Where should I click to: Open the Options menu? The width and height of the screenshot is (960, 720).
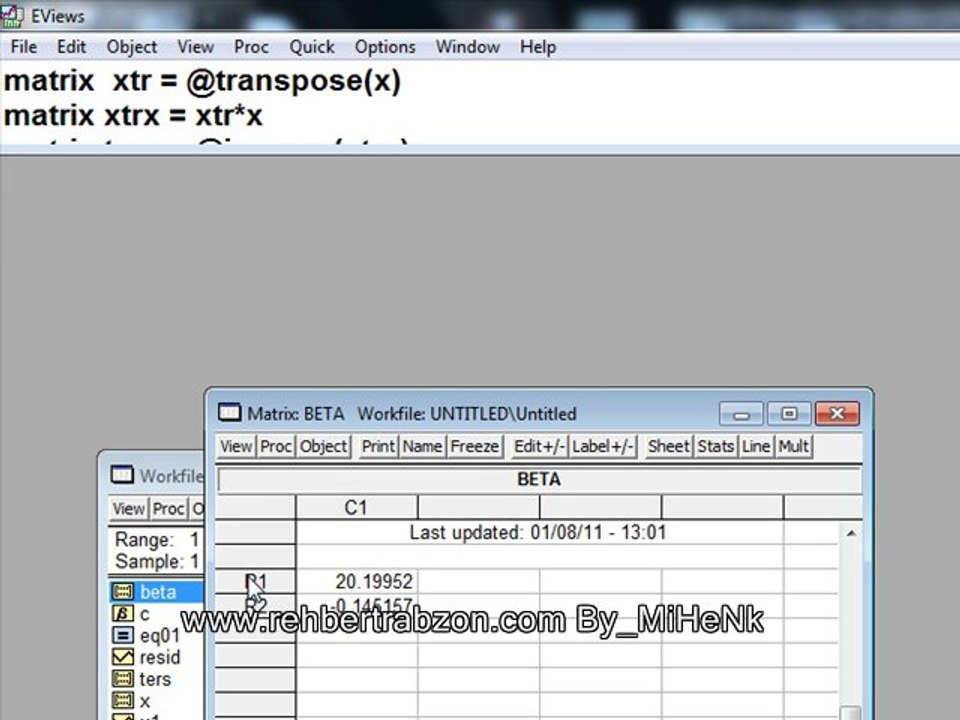click(x=385, y=47)
